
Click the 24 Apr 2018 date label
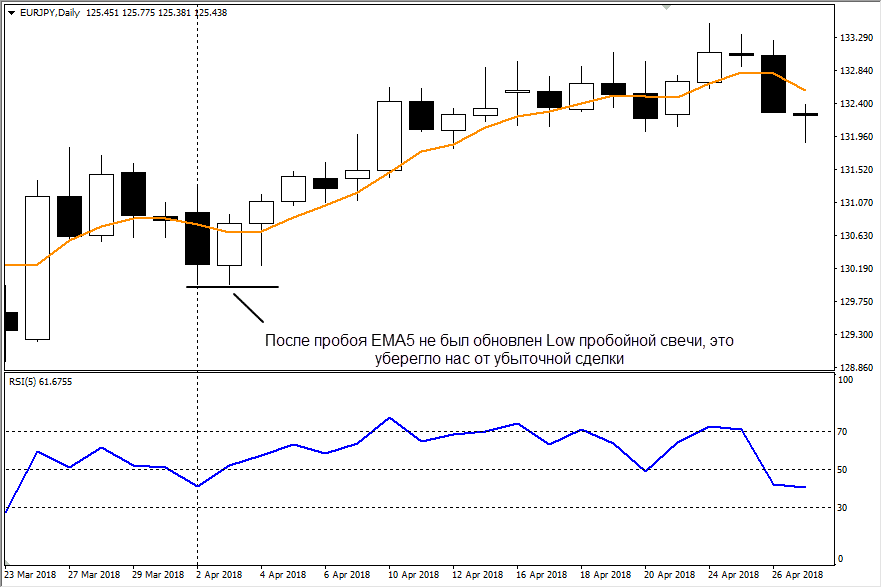point(733,575)
